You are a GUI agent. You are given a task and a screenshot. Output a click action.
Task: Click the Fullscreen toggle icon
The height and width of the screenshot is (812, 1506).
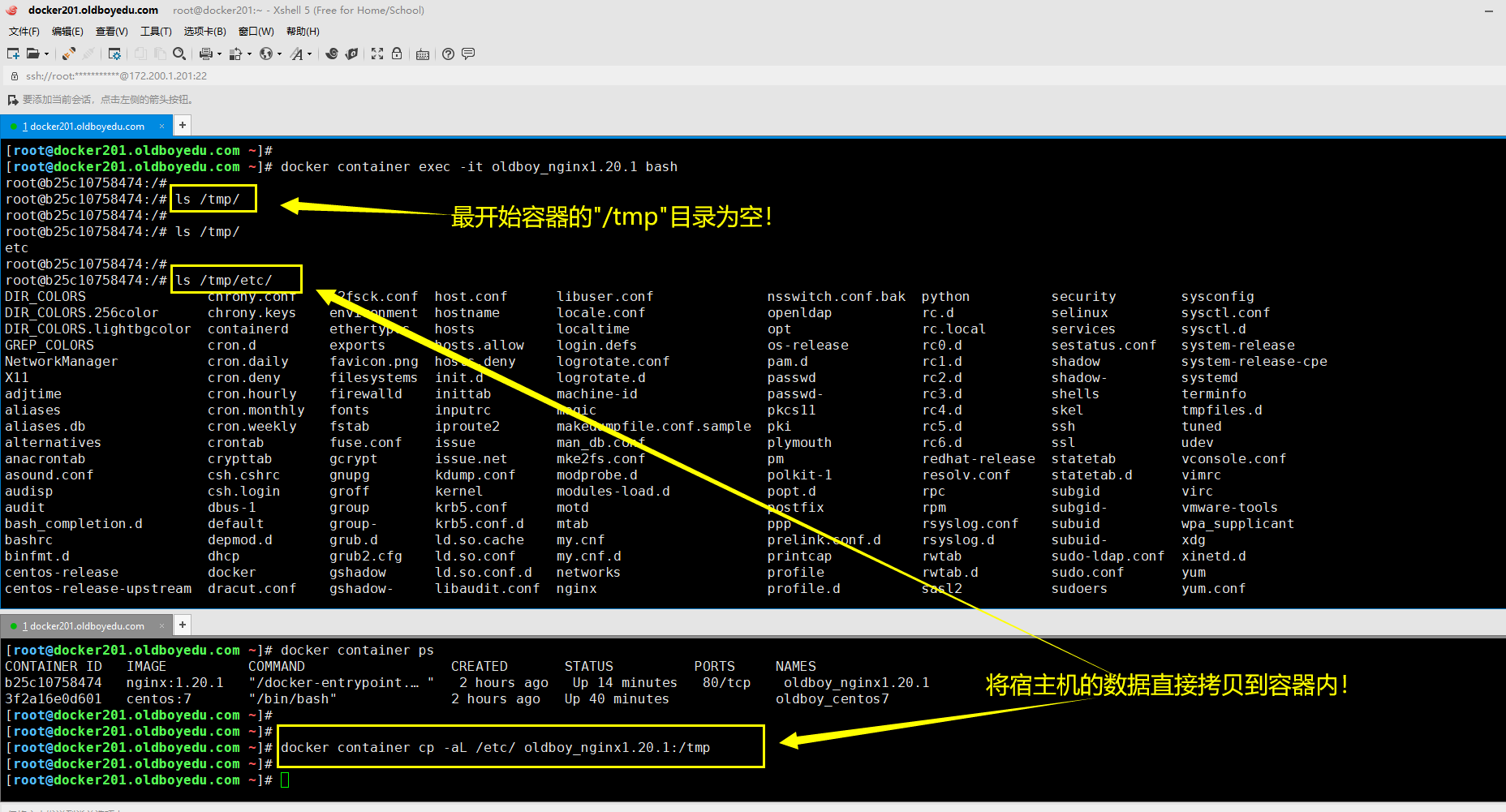377,54
